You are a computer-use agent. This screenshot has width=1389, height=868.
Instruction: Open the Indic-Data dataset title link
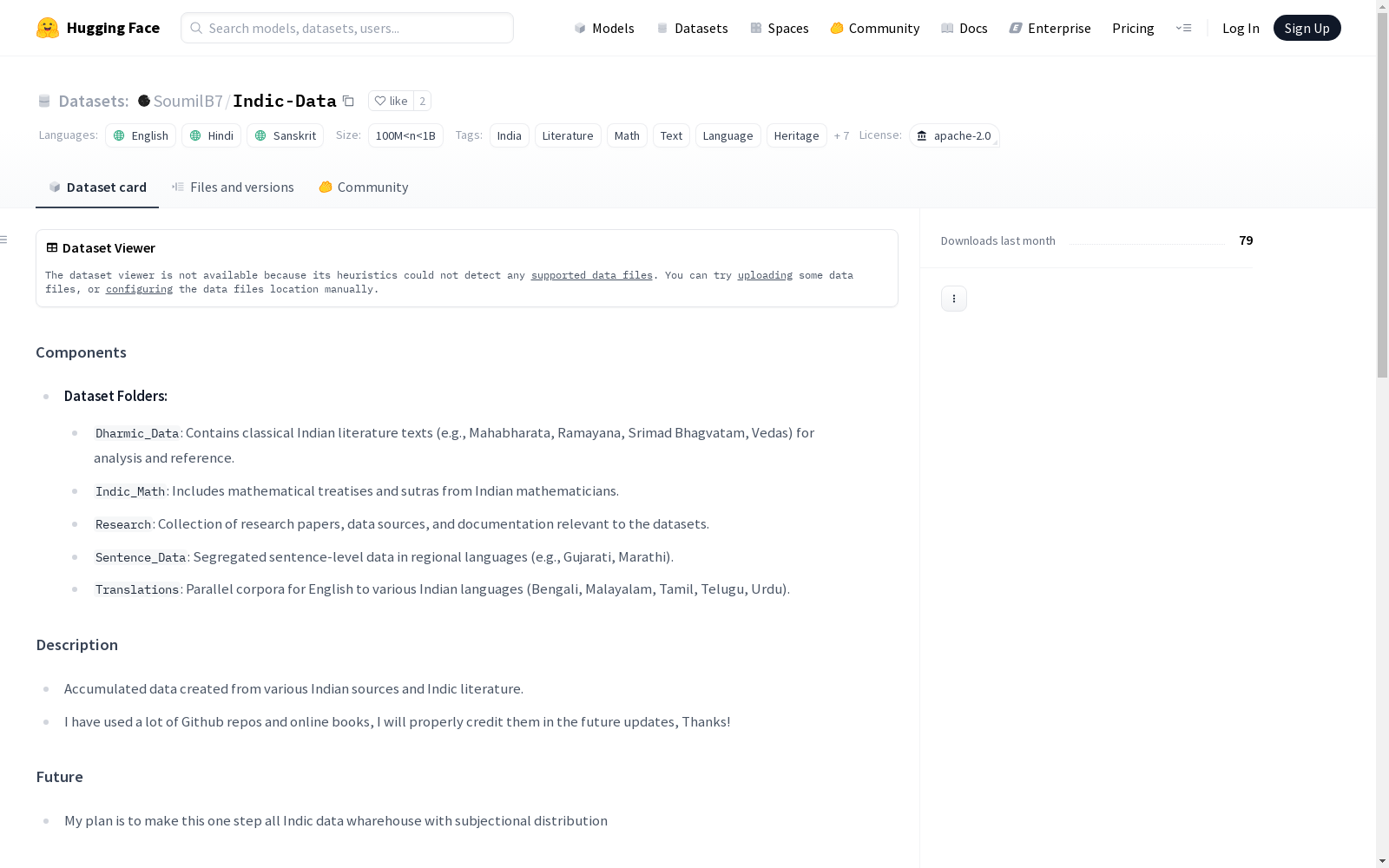click(285, 101)
